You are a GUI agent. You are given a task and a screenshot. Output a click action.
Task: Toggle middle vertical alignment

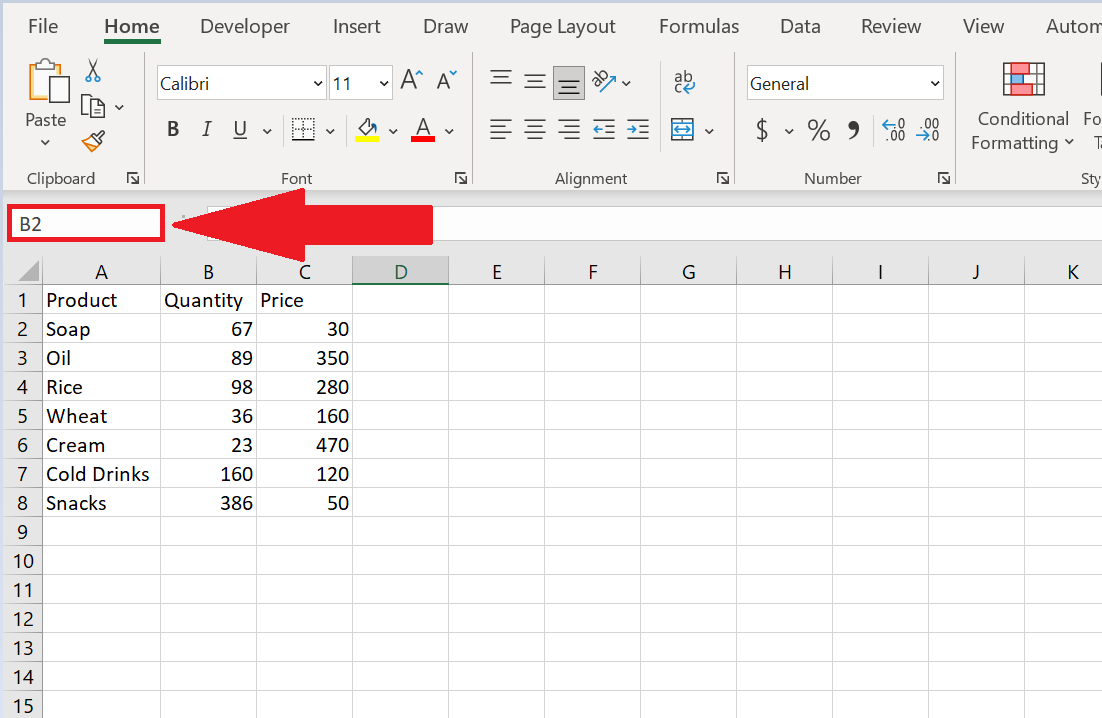pos(535,80)
